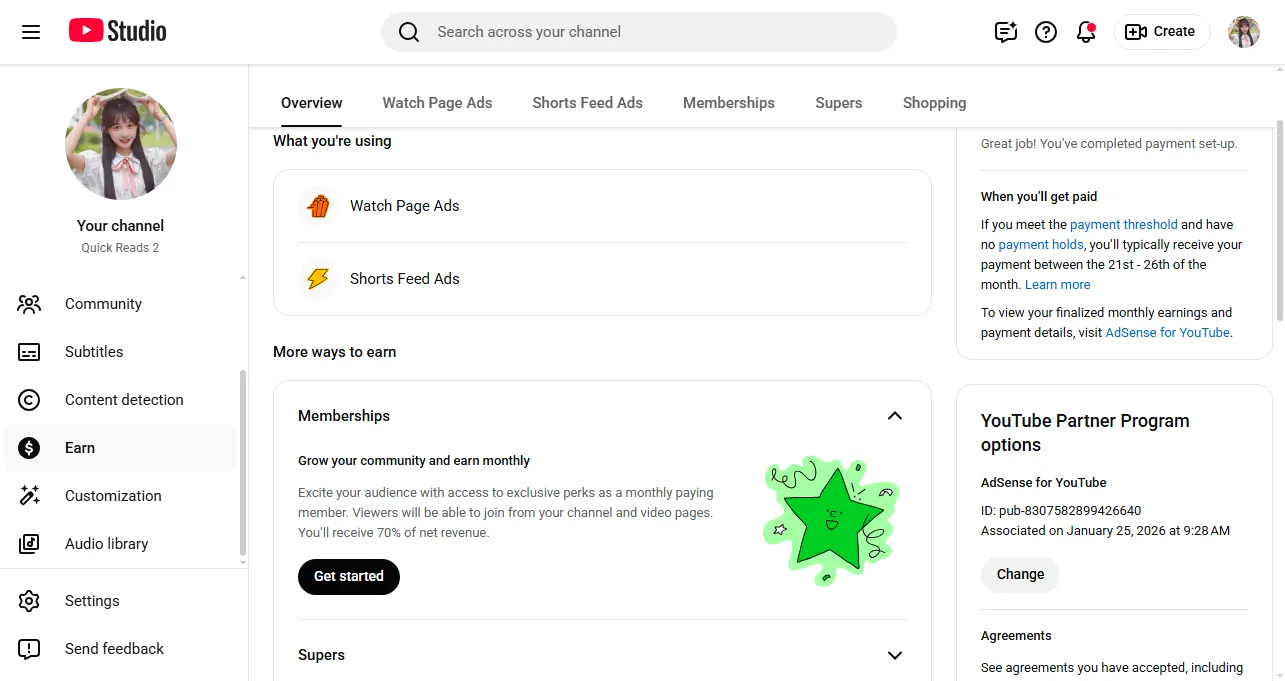Click the search magnifier icon
Viewport: 1285px width, 681px height.
409,32
